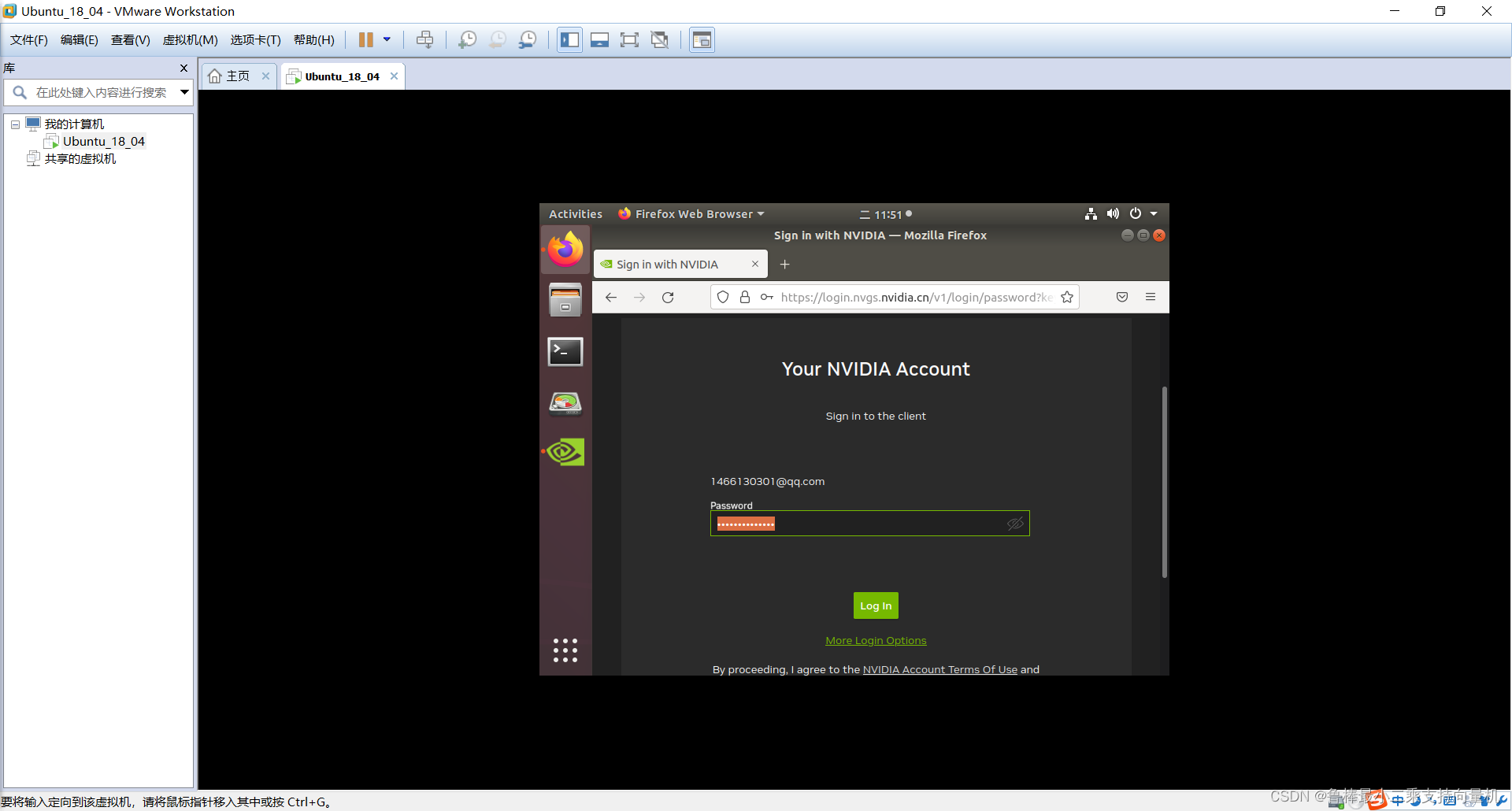The width and height of the screenshot is (1512, 811).
Task: Open the 帮助(H) menu
Action: 314,39
